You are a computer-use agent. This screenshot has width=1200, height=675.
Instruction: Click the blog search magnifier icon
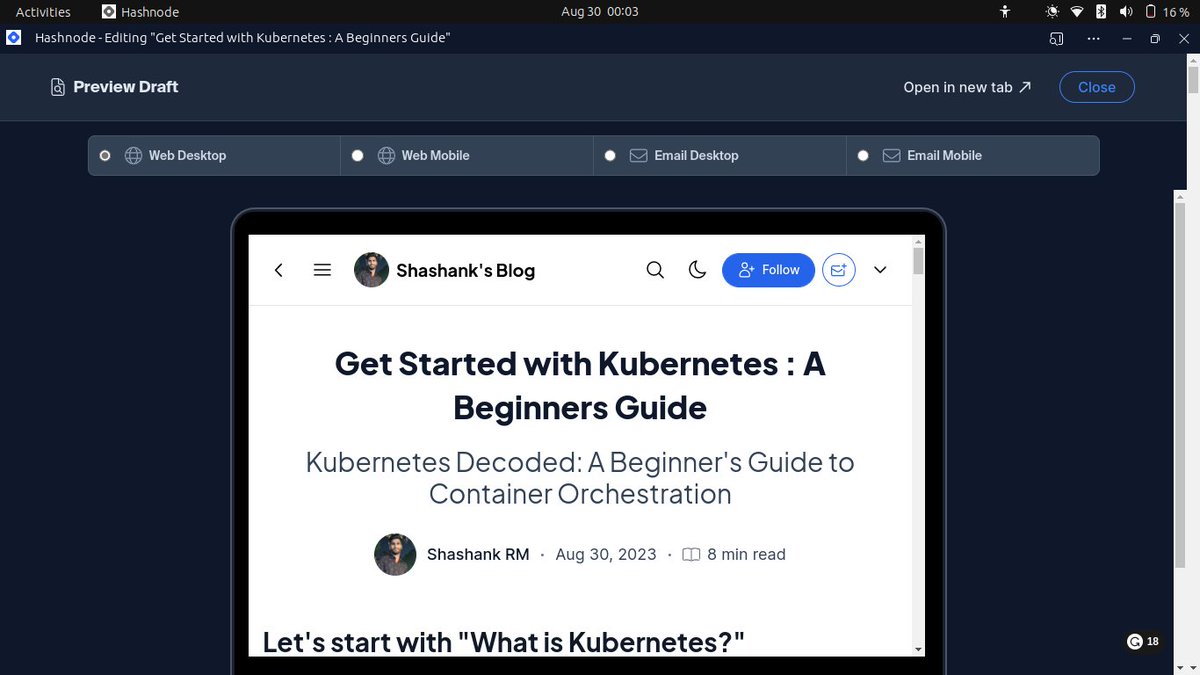(x=655, y=270)
